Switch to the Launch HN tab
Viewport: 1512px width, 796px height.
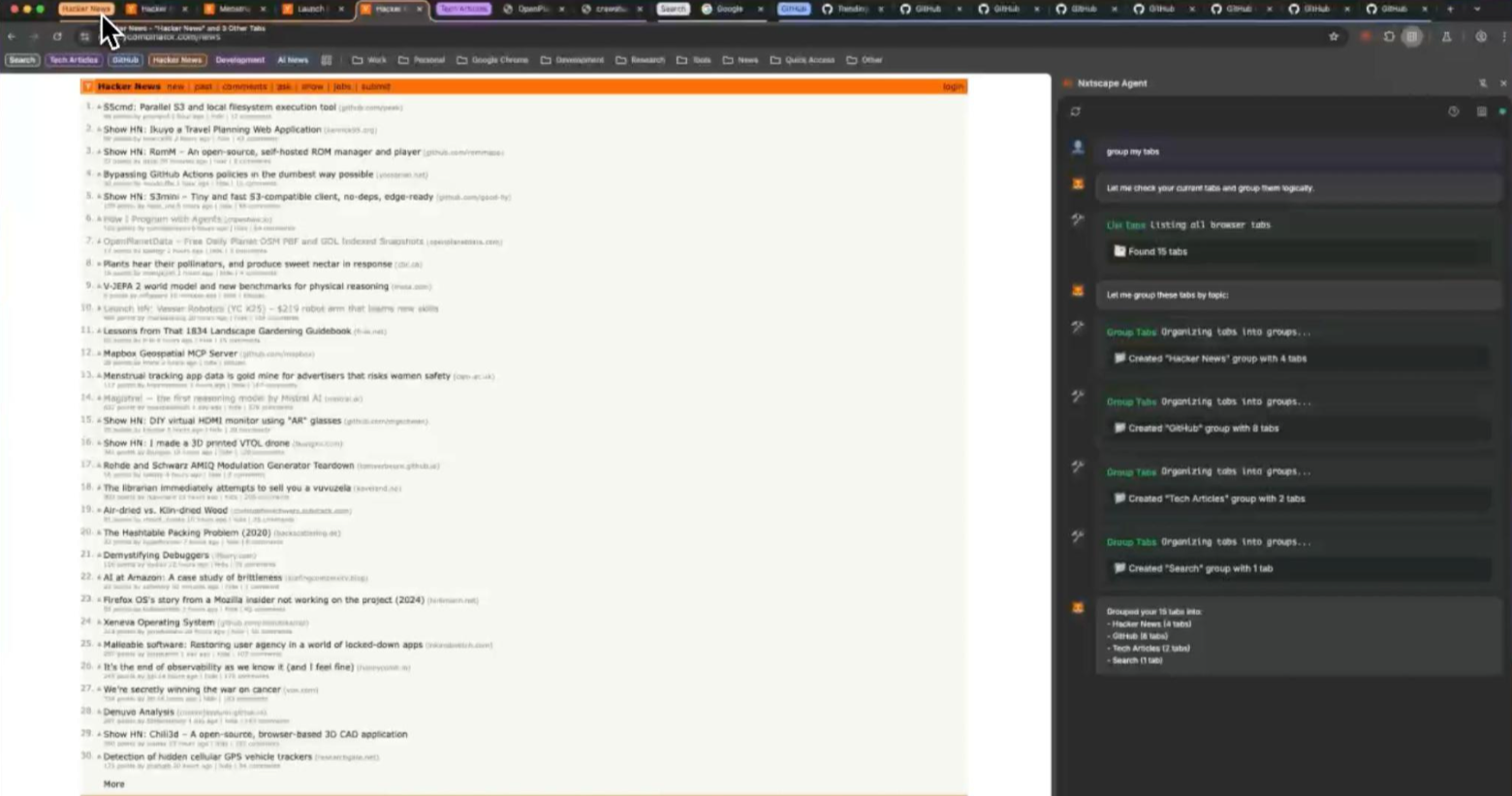point(310,9)
